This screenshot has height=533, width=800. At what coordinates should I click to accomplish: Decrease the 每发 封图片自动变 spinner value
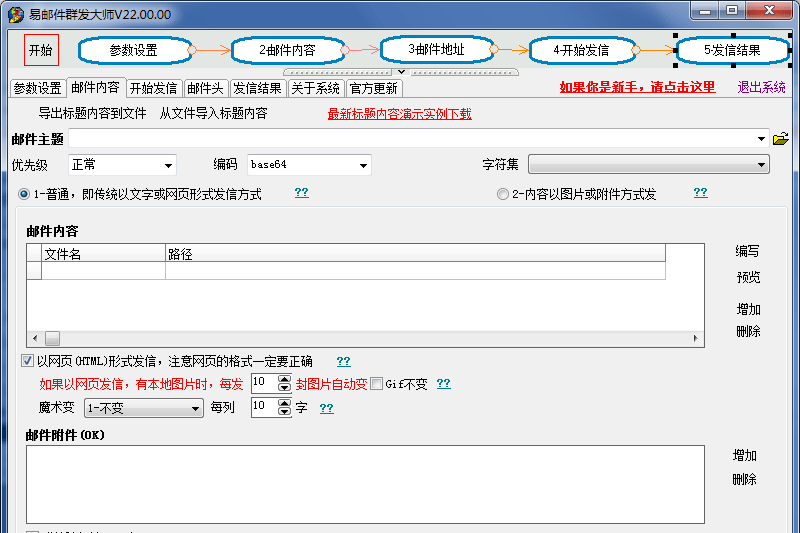point(284,388)
